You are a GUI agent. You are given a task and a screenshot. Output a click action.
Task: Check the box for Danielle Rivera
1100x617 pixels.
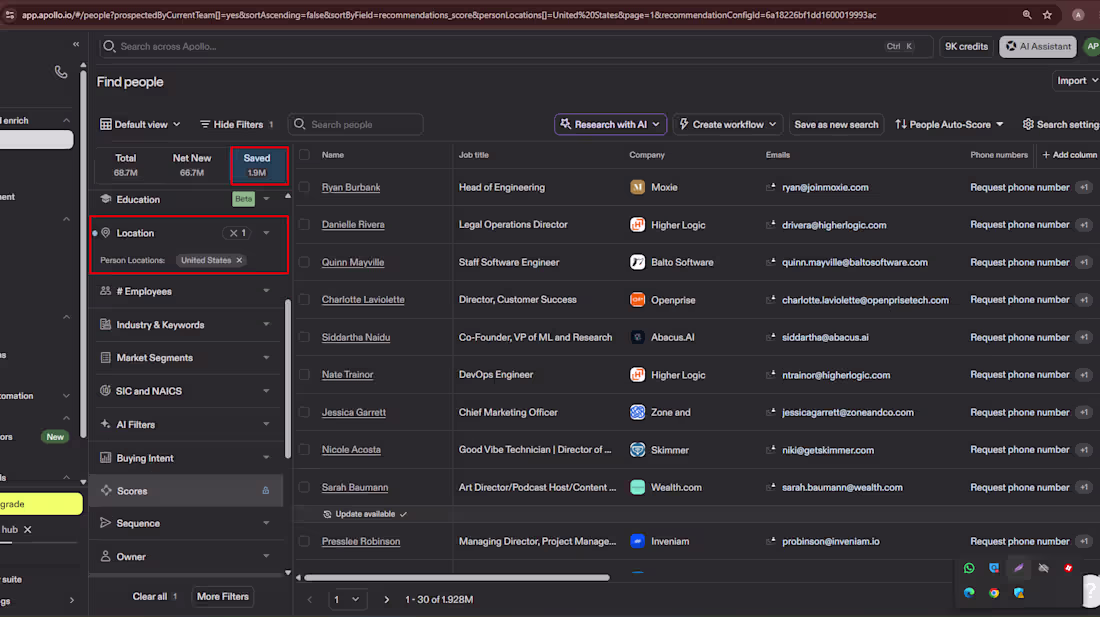click(304, 224)
